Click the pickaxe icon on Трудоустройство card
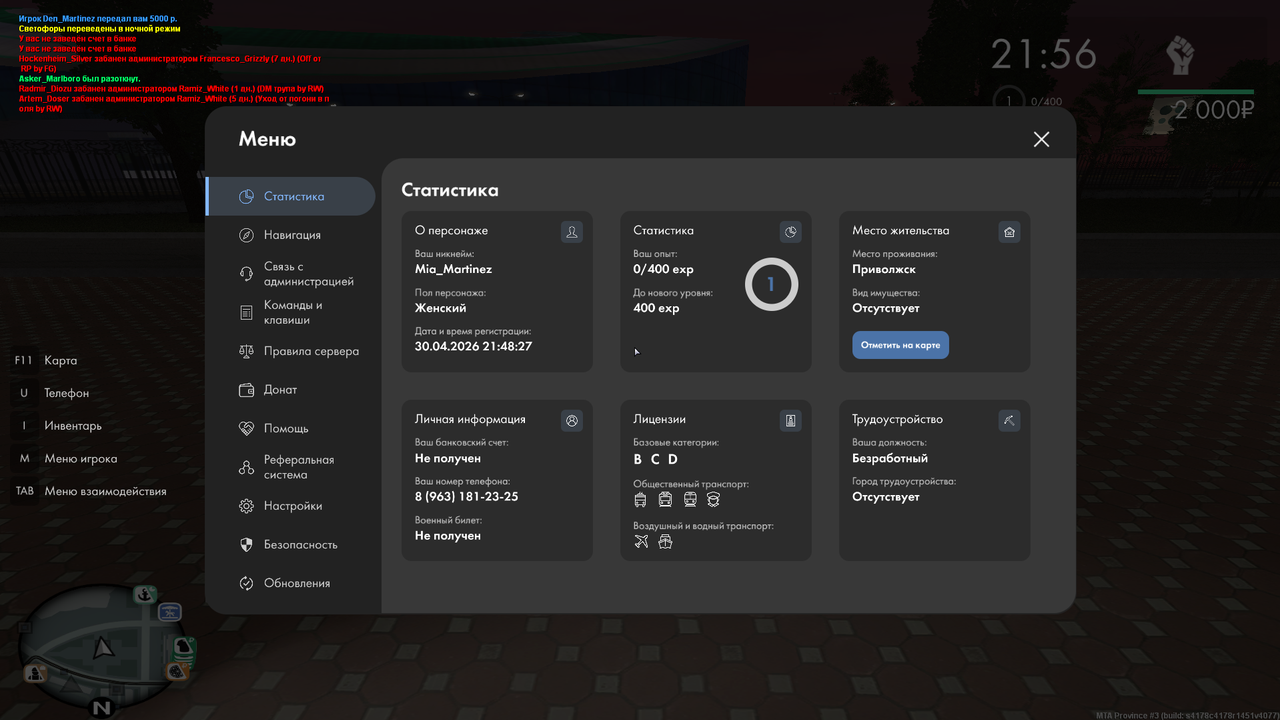Image resolution: width=1280 pixels, height=720 pixels. (x=1009, y=421)
